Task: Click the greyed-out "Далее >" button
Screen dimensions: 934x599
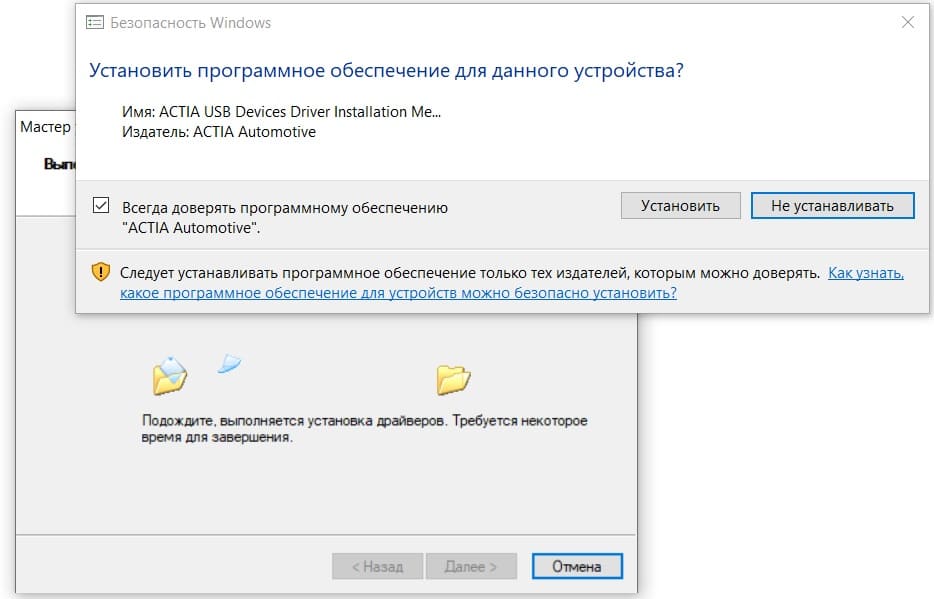Action: (x=471, y=566)
